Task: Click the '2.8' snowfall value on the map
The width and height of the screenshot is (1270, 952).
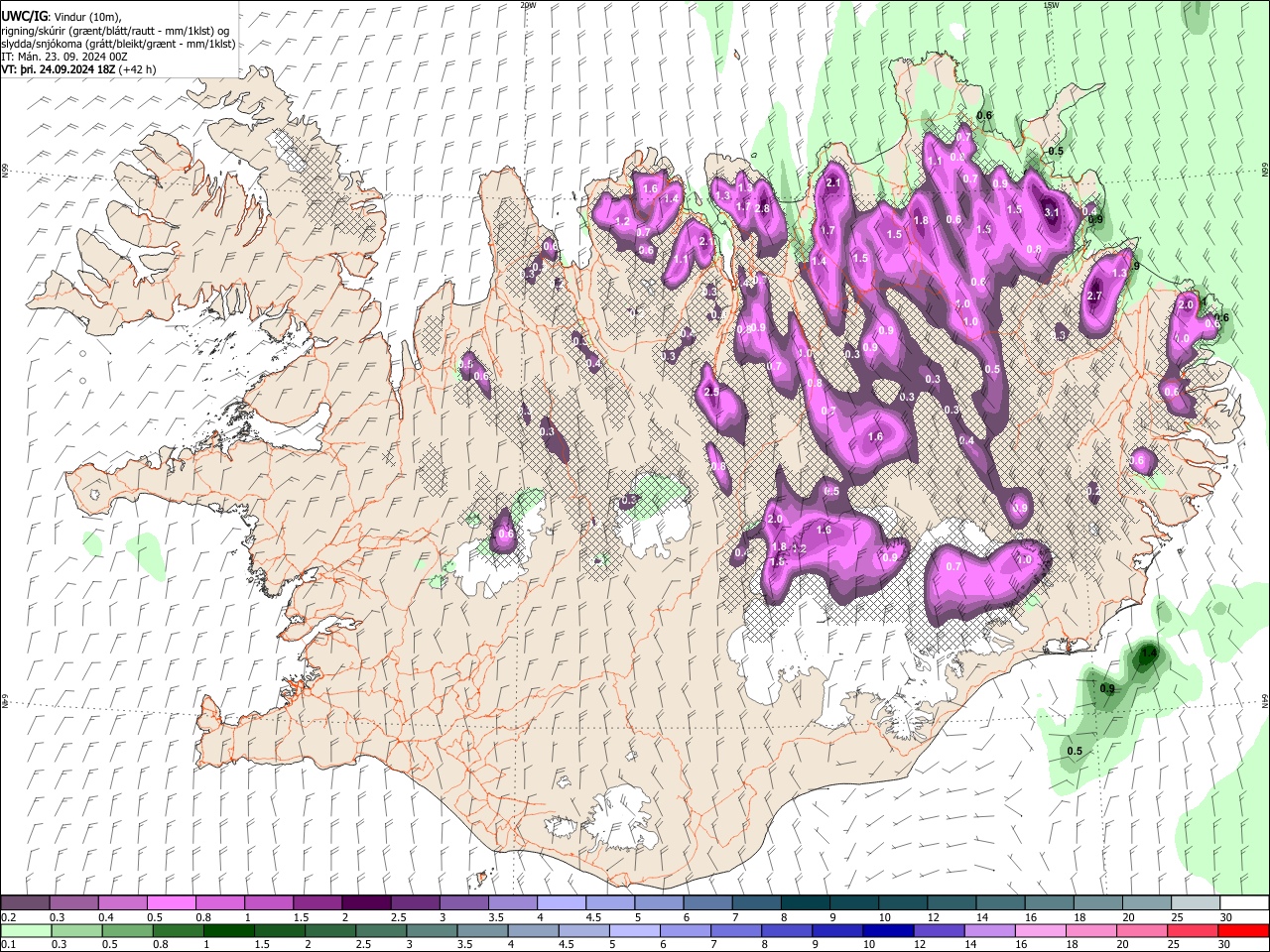Action: tap(762, 208)
